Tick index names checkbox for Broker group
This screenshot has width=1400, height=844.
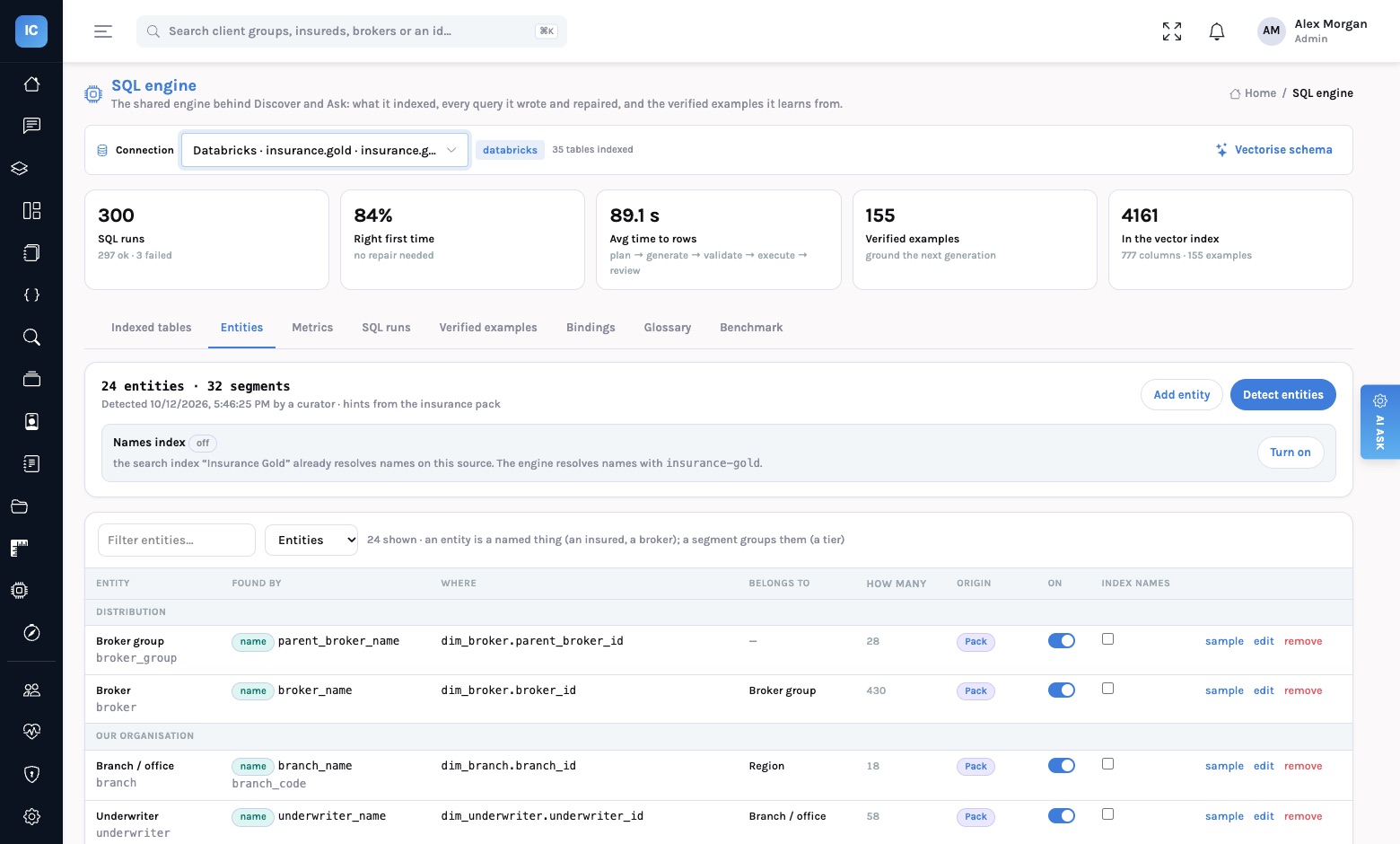[1107, 639]
